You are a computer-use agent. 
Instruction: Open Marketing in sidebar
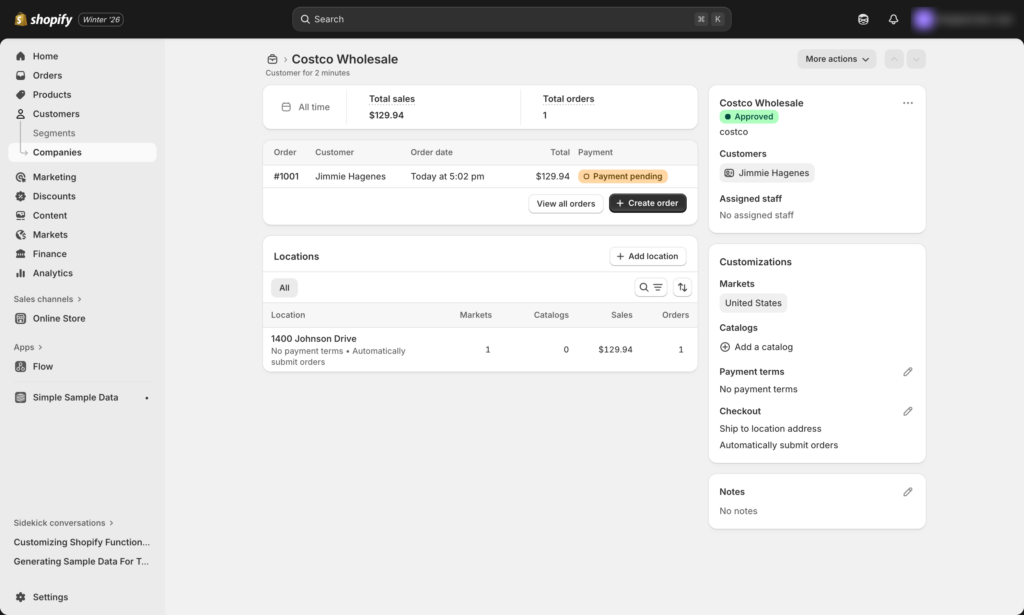point(82,177)
